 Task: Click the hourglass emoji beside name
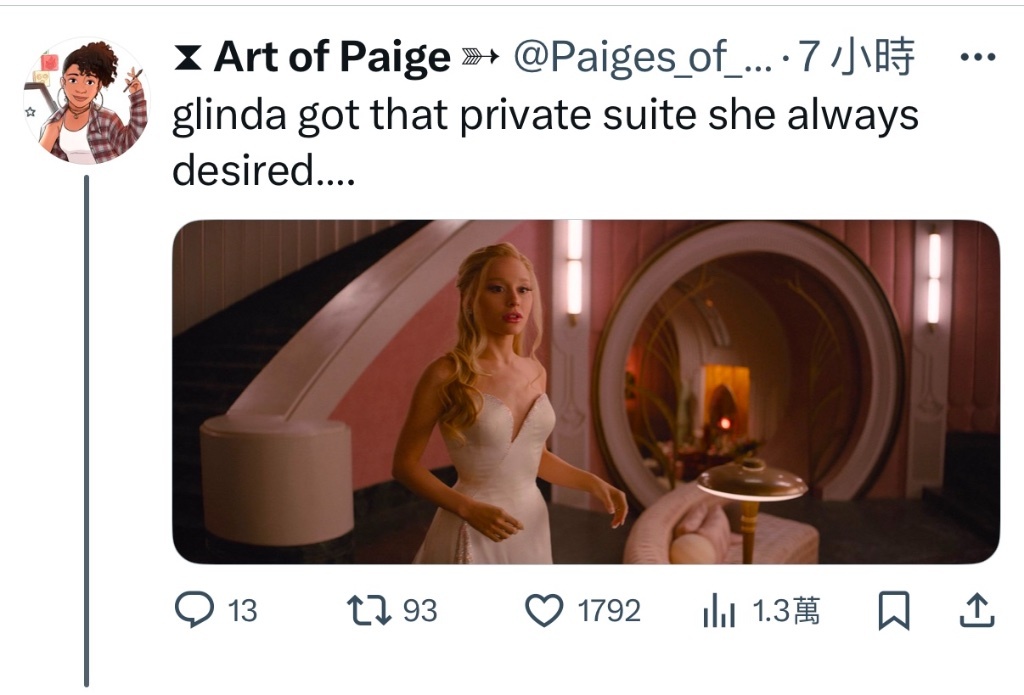[x=187, y=57]
